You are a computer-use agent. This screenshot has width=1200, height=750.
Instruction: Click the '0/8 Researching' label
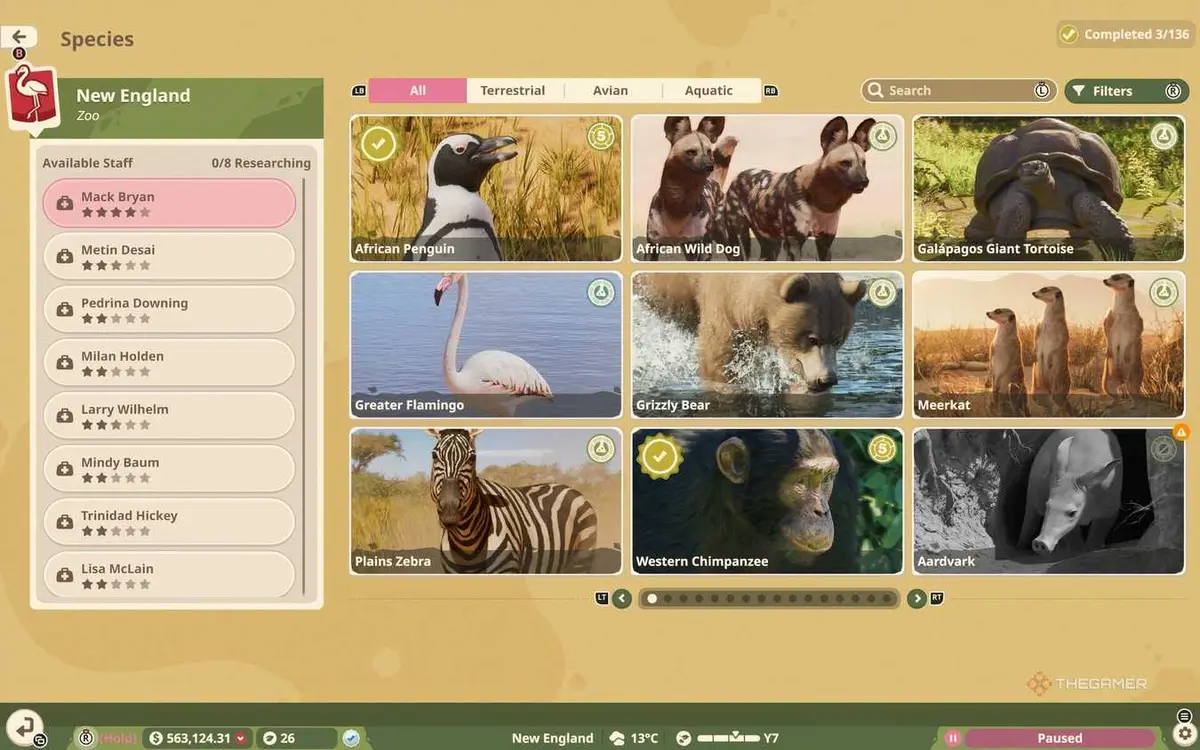click(261, 163)
